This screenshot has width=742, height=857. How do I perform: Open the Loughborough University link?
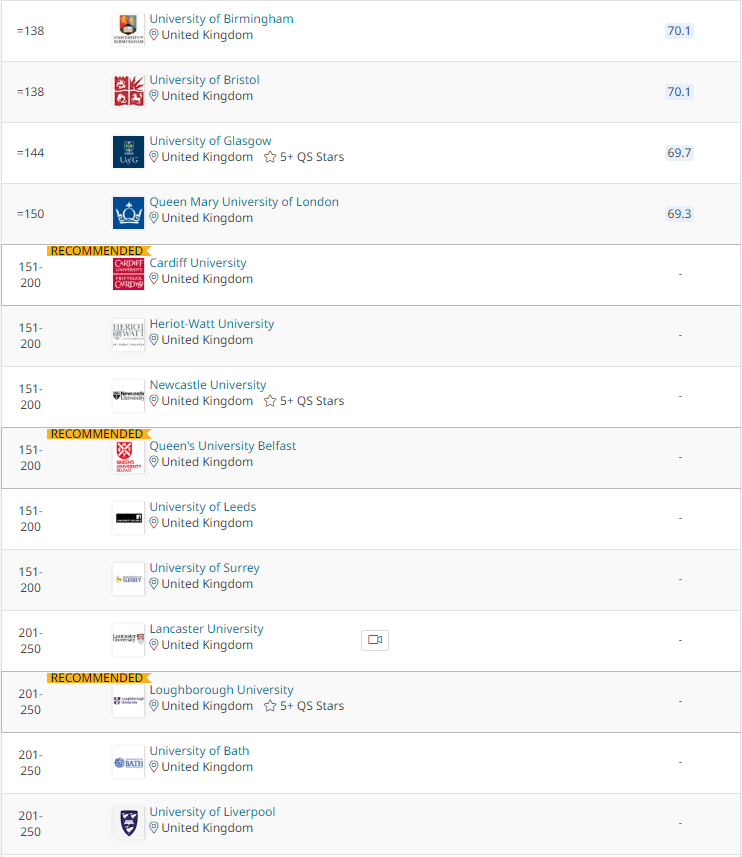coord(221,690)
